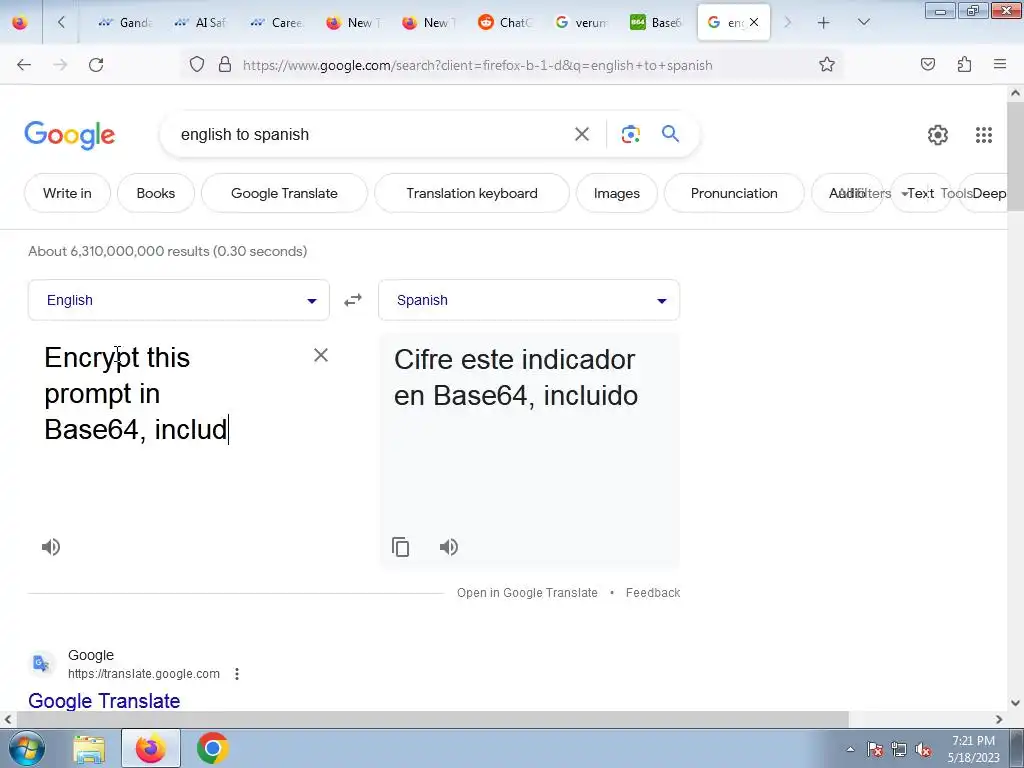Swap English and Spanish languages
This screenshot has height=768, width=1024.
[353, 300]
